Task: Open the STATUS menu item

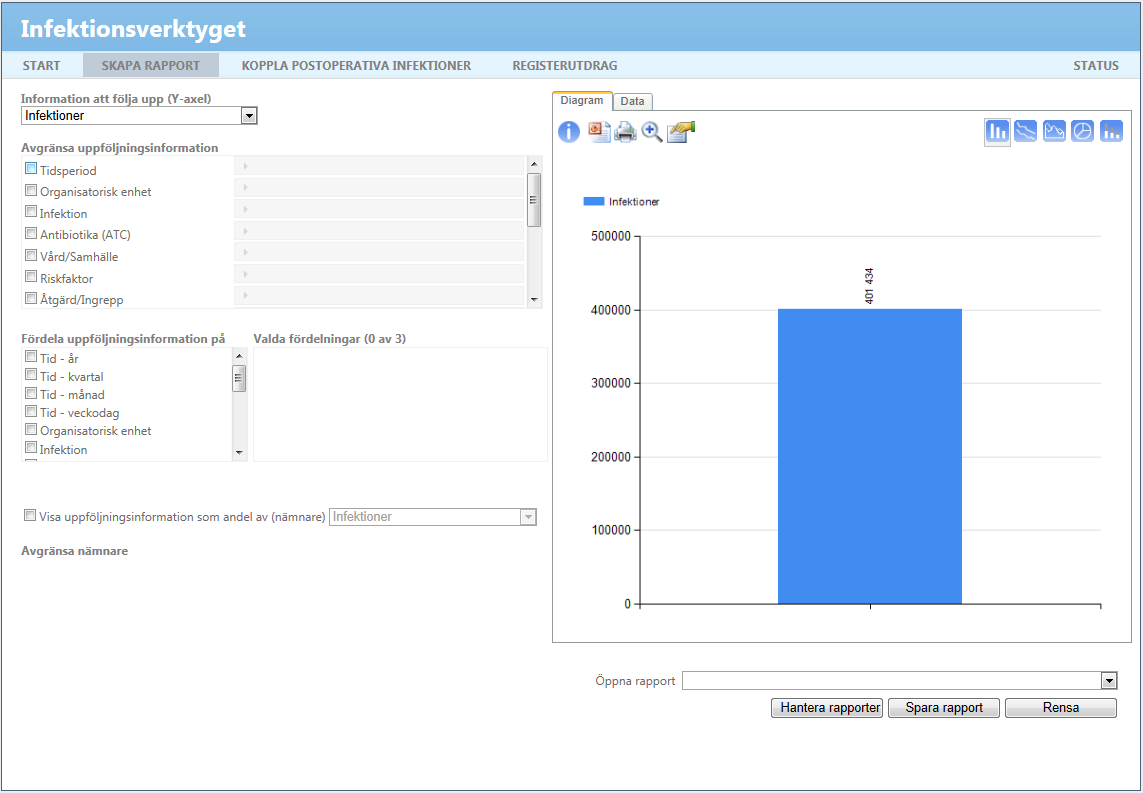Action: pyautogui.click(x=1096, y=66)
